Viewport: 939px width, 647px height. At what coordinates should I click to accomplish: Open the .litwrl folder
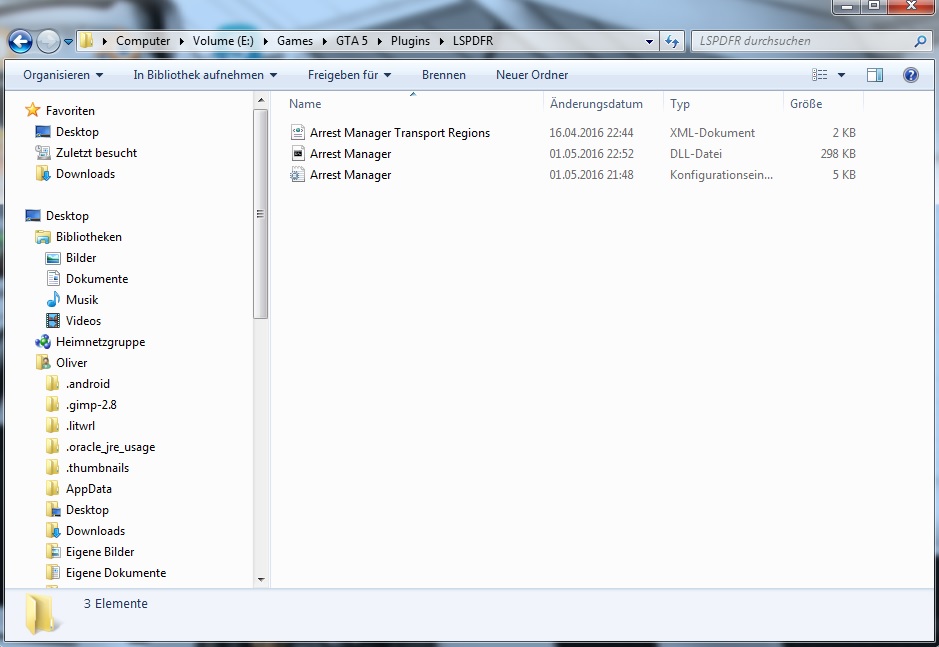pyautogui.click(x=80, y=426)
